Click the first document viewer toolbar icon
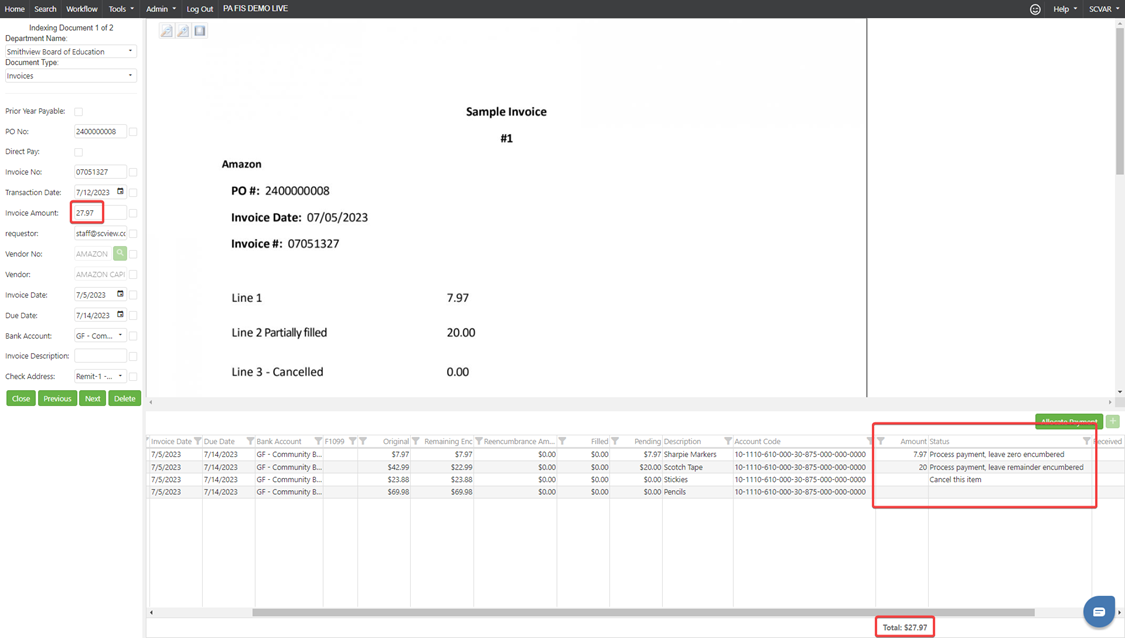 tap(166, 31)
